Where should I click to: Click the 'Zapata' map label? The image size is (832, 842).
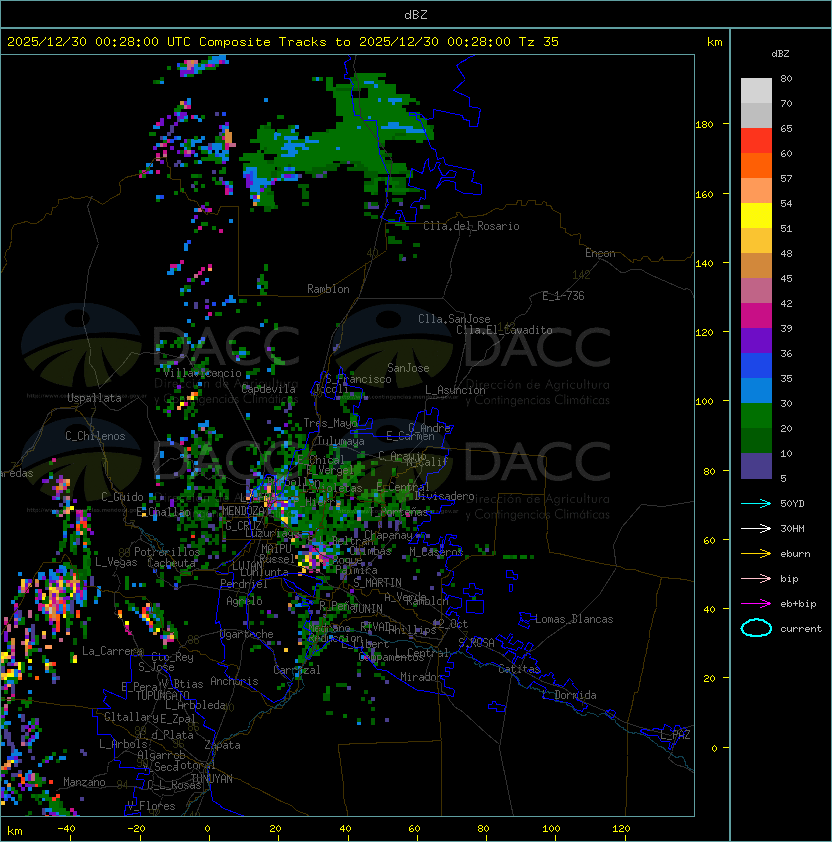[x=222, y=745]
